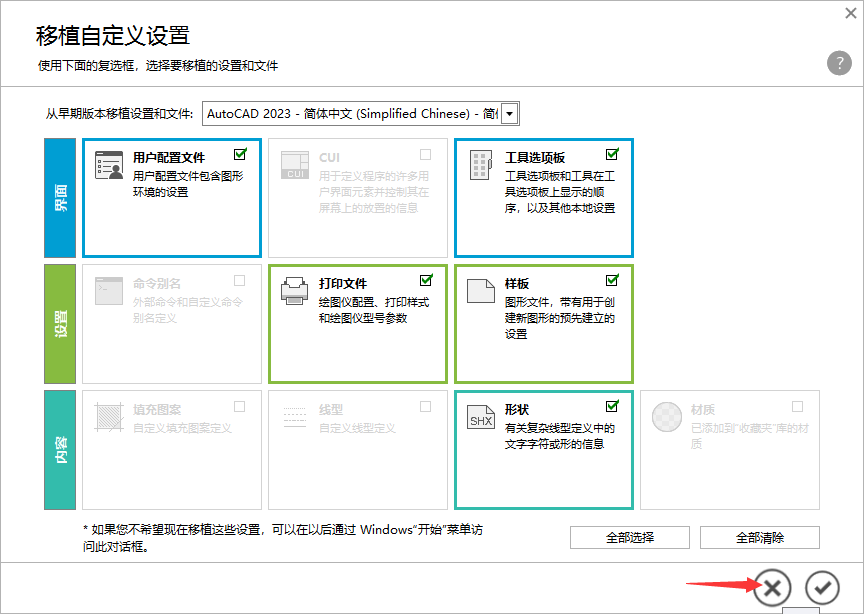Screen dimensions: 864x614
Task: Click the 填充图案 title text
Action: click(x=157, y=410)
